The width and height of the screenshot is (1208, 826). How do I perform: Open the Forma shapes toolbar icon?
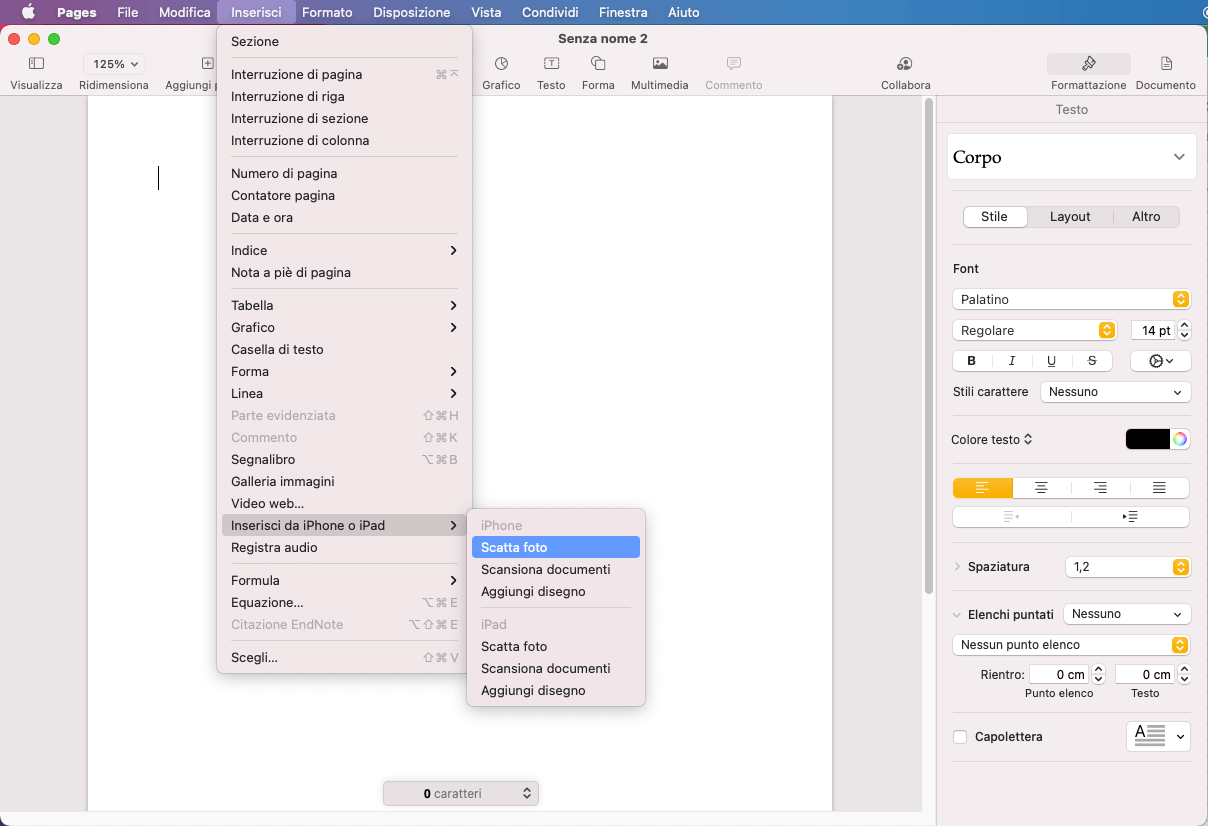[x=598, y=64]
